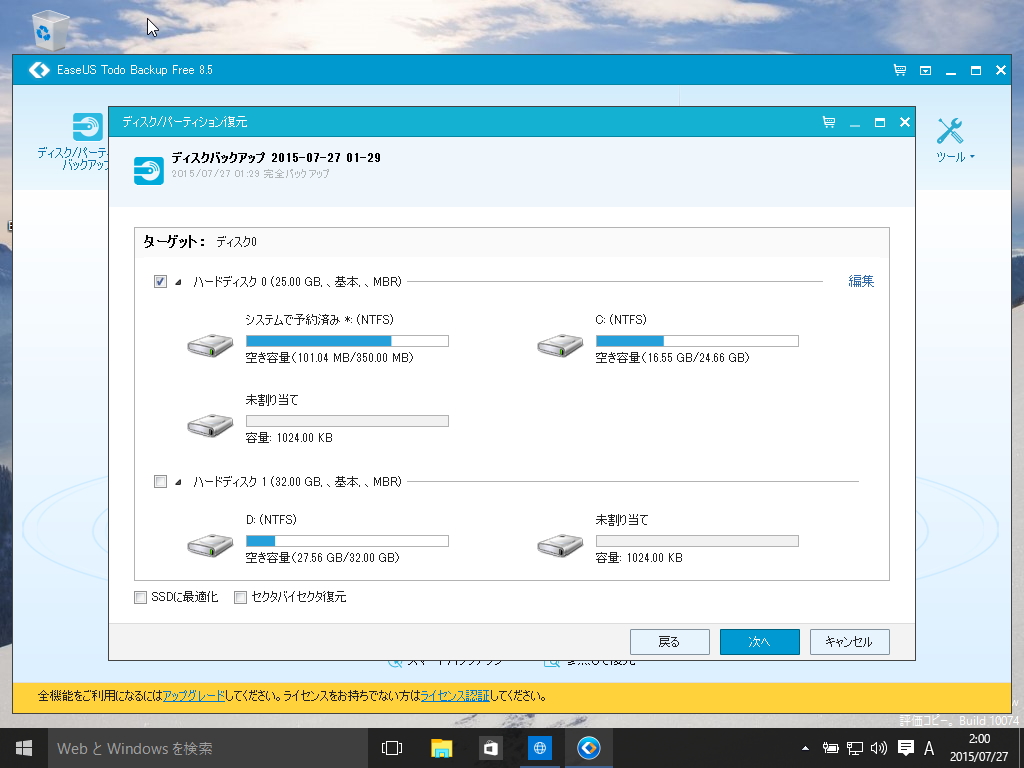Select the unallocated drive icon on hard disk 0
The width and height of the screenshot is (1024, 768).
point(210,425)
